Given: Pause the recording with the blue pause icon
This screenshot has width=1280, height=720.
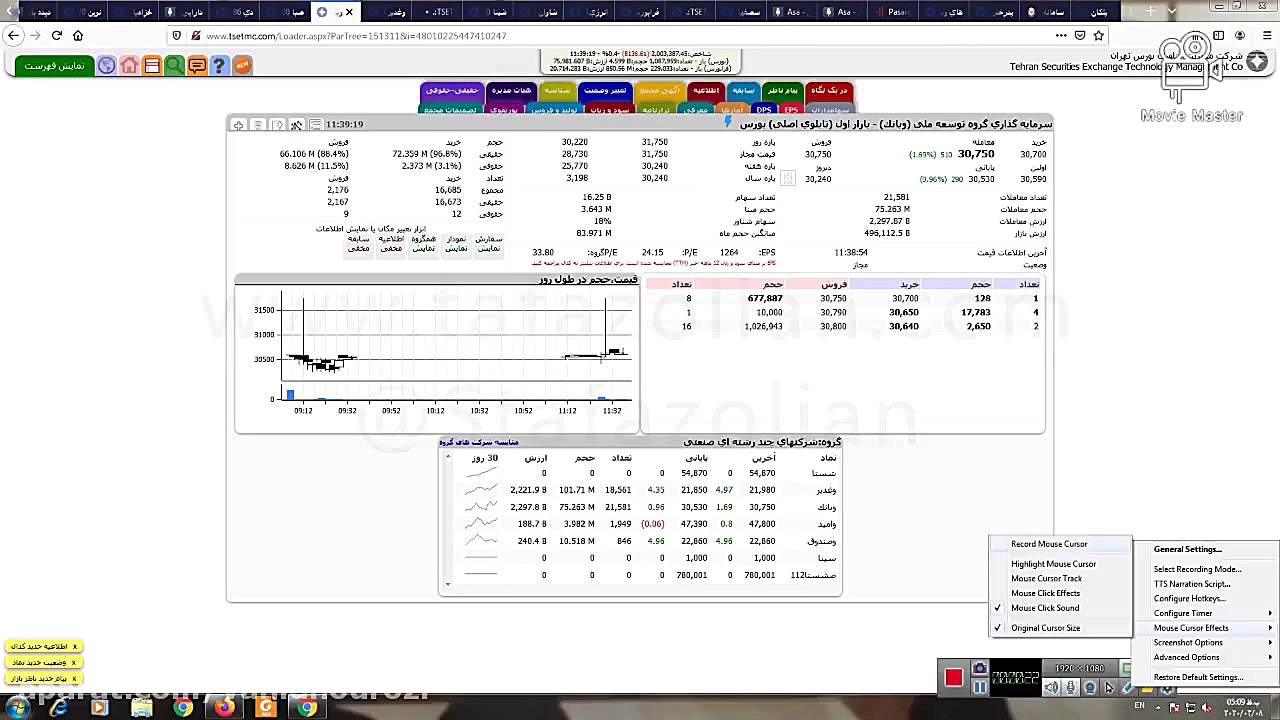Looking at the screenshot, I should pos(979,686).
